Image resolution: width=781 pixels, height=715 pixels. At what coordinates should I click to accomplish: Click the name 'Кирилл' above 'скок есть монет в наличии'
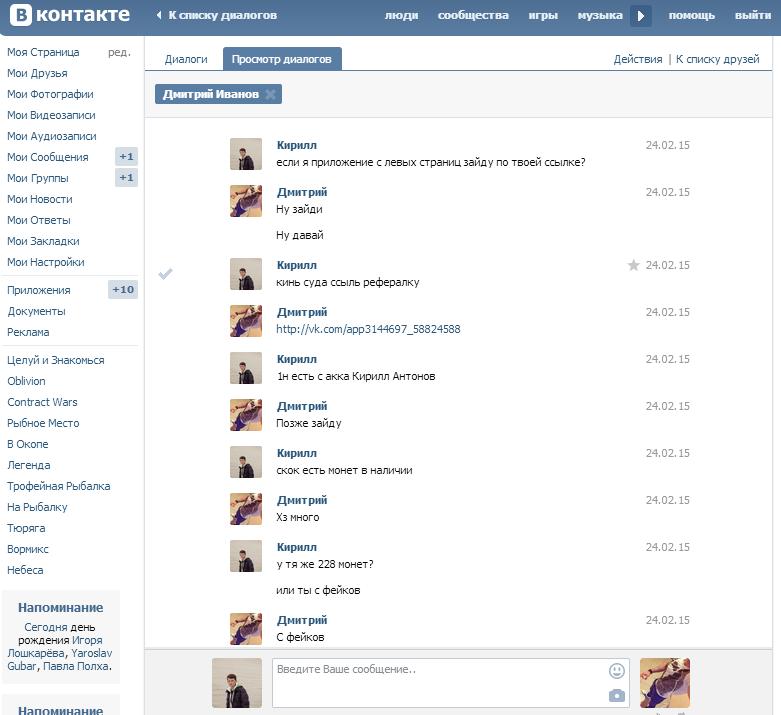pyautogui.click(x=297, y=453)
